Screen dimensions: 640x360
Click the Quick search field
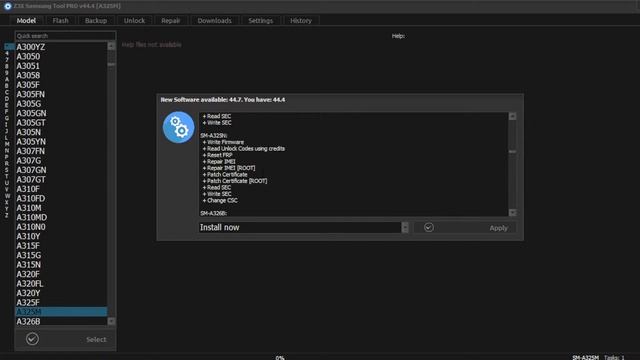pyautogui.click(x=65, y=36)
